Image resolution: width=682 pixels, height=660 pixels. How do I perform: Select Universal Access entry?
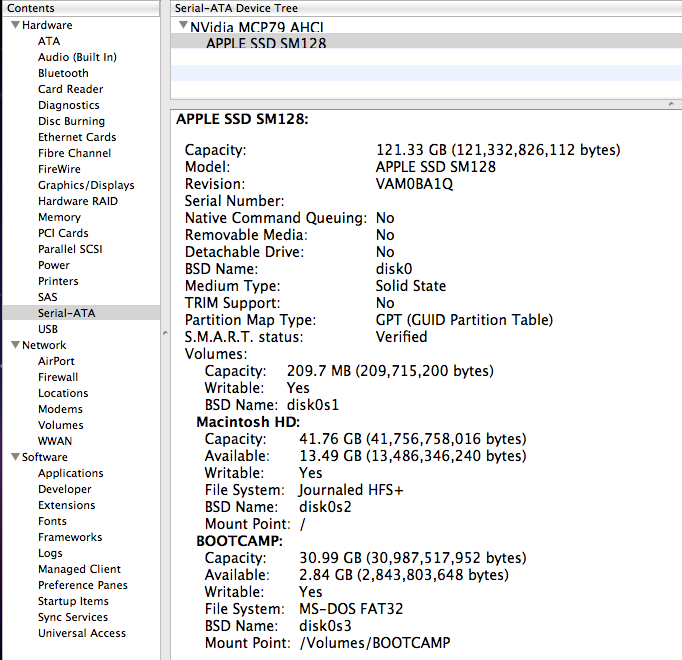coord(82,633)
